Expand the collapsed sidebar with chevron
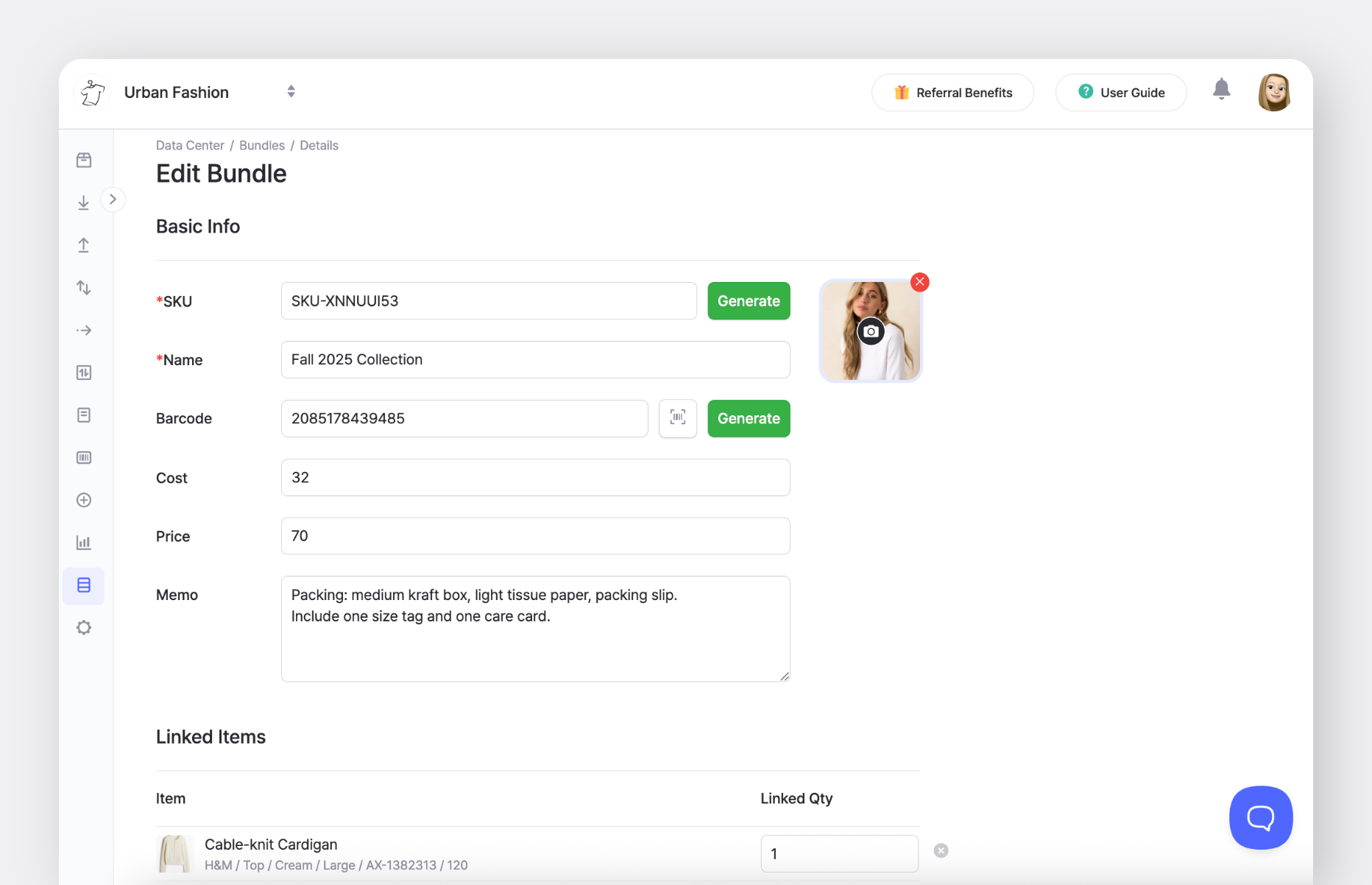 pos(113,199)
